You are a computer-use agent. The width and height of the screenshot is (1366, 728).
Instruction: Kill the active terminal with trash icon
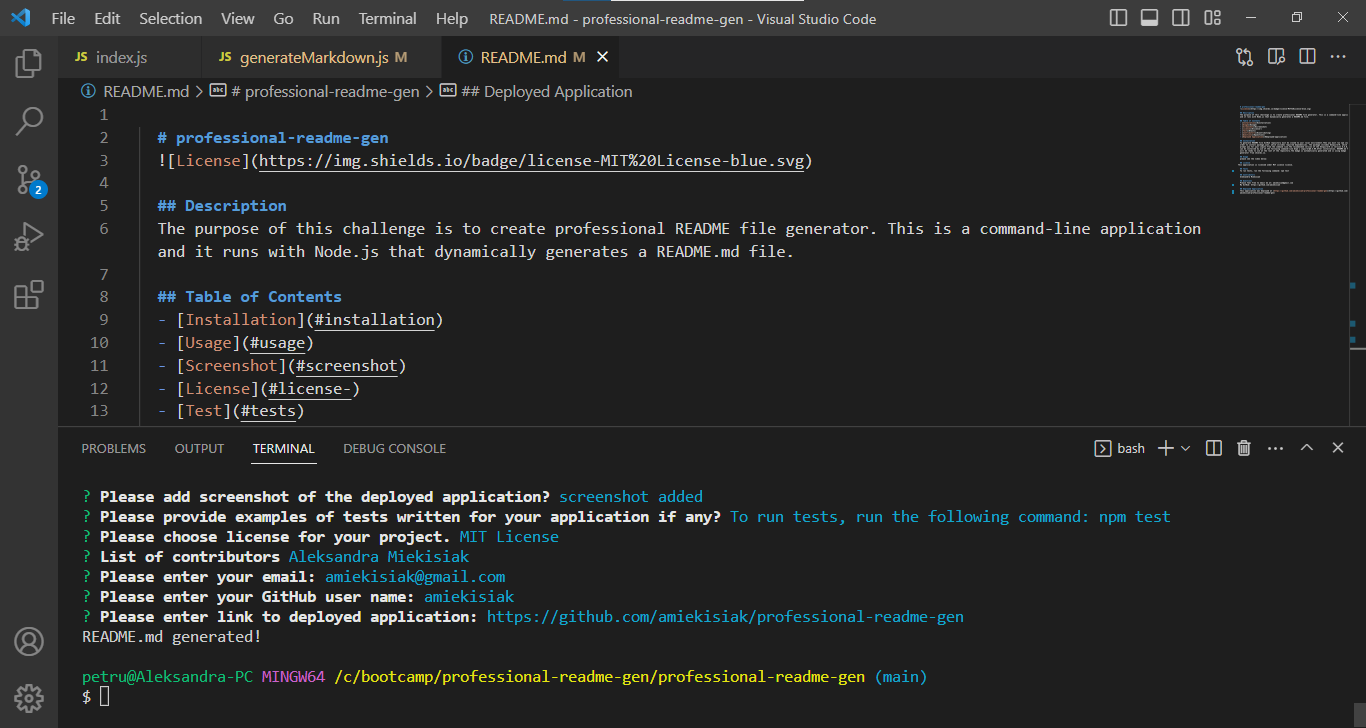(1243, 447)
